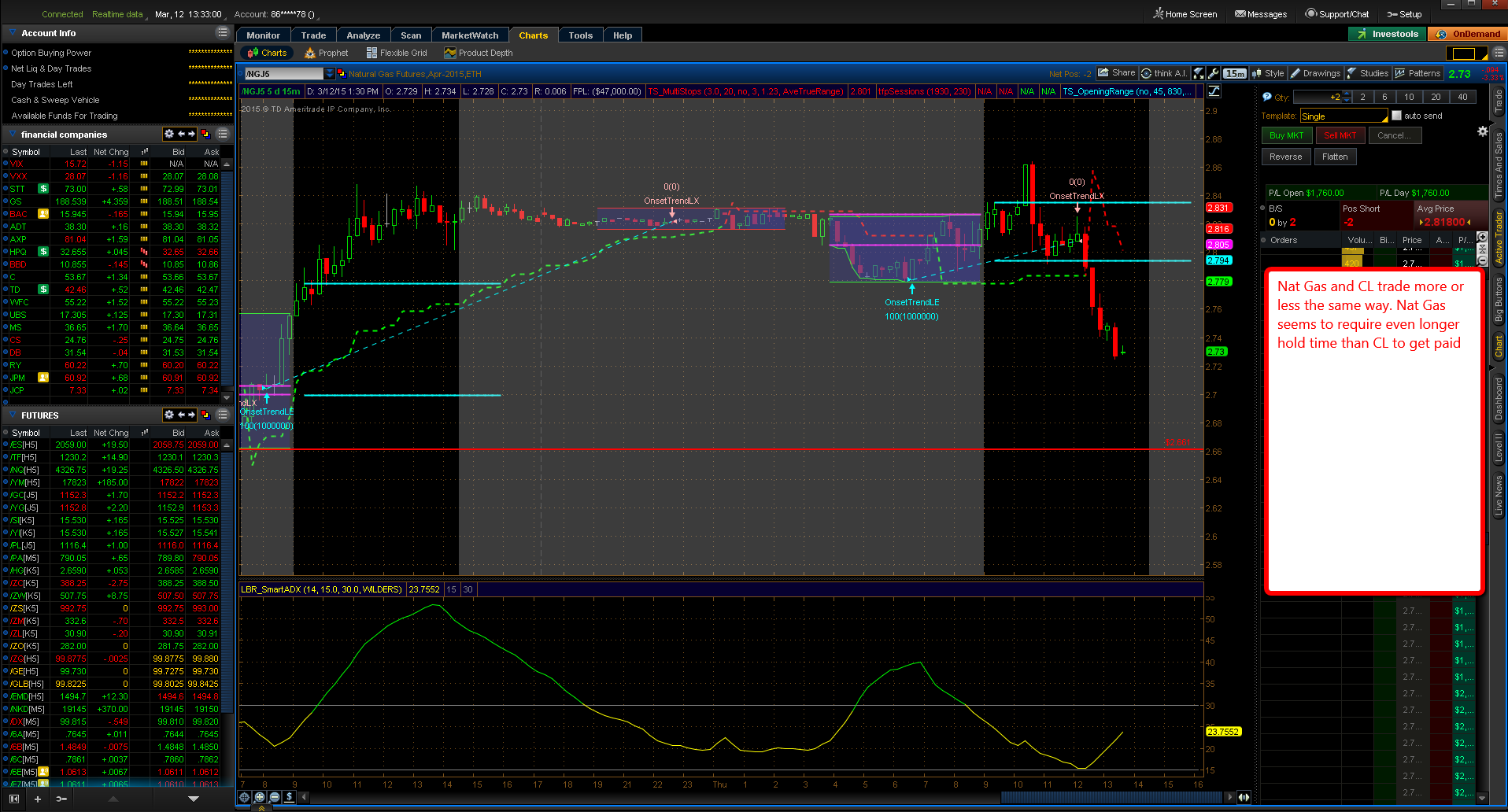Click the Share icon button above the chart
This screenshot has width=1508, height=812.
click(x=1116, y=73)
